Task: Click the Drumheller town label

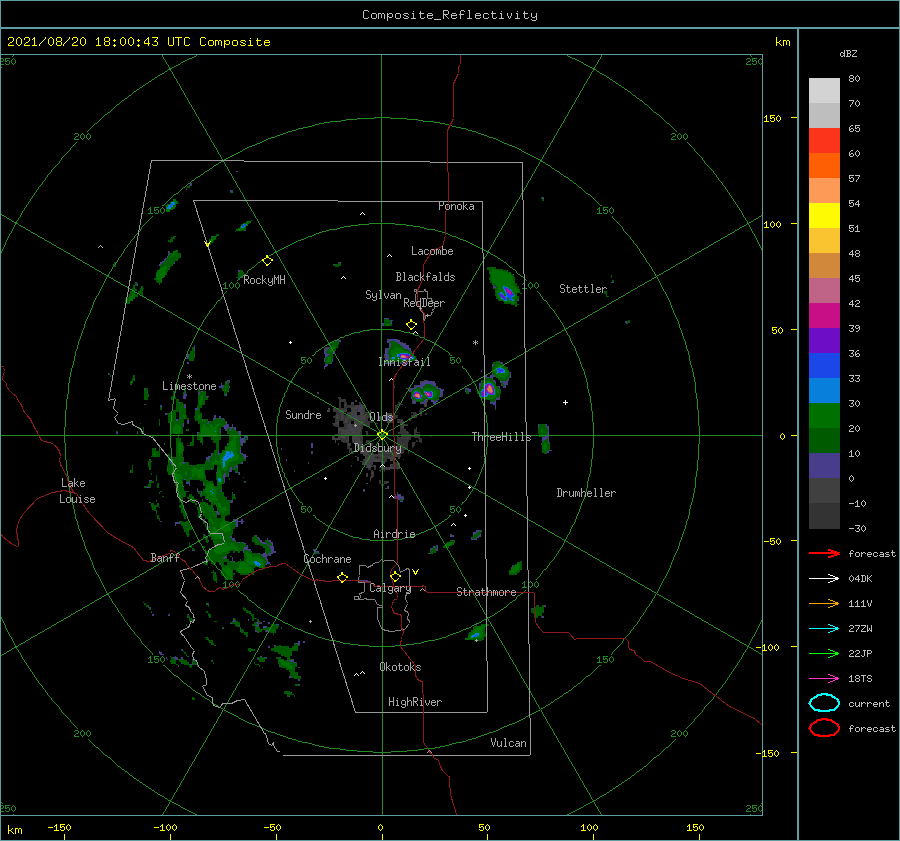Action: 586,493
